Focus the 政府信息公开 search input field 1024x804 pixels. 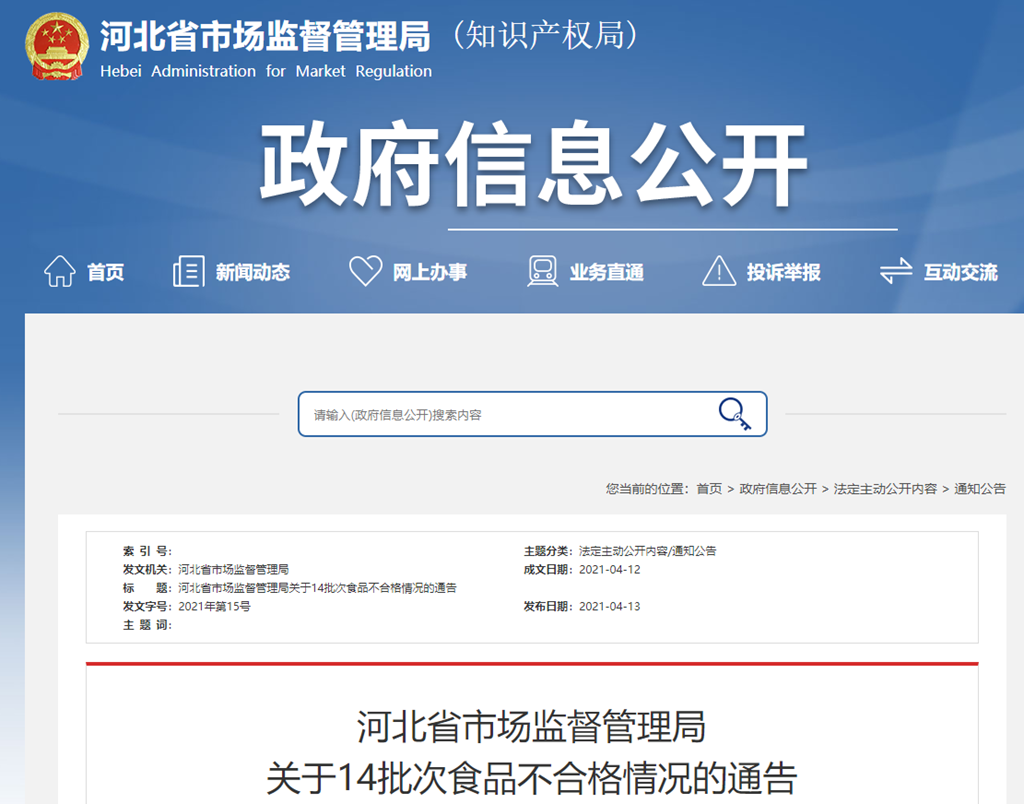(x=505, y=414)
